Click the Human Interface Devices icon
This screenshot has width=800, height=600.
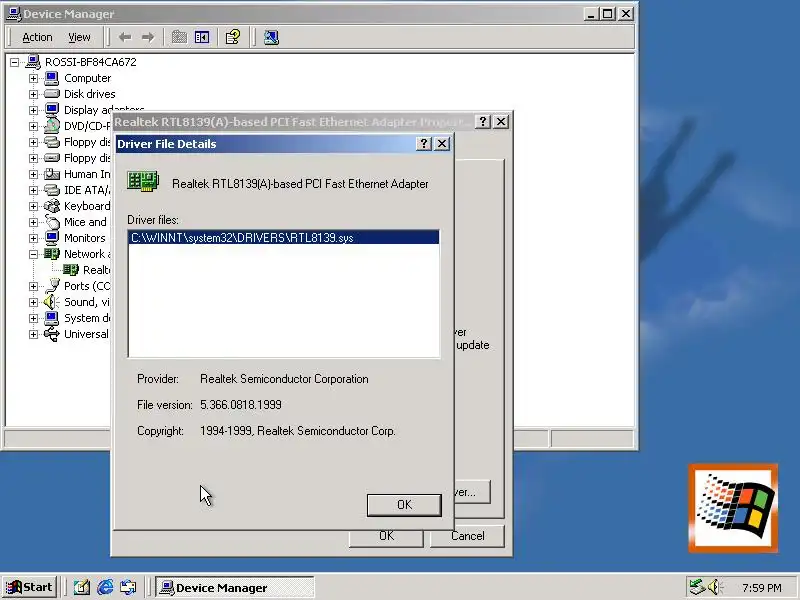(x=52, y=174)
